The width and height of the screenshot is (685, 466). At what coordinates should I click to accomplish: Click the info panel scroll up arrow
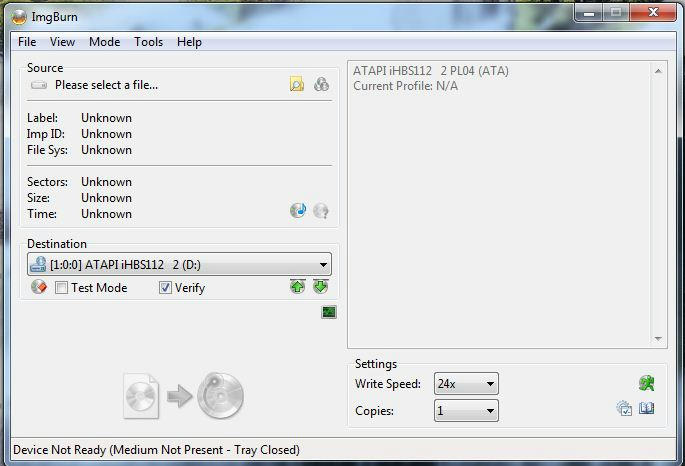click(x=658, y=71)
